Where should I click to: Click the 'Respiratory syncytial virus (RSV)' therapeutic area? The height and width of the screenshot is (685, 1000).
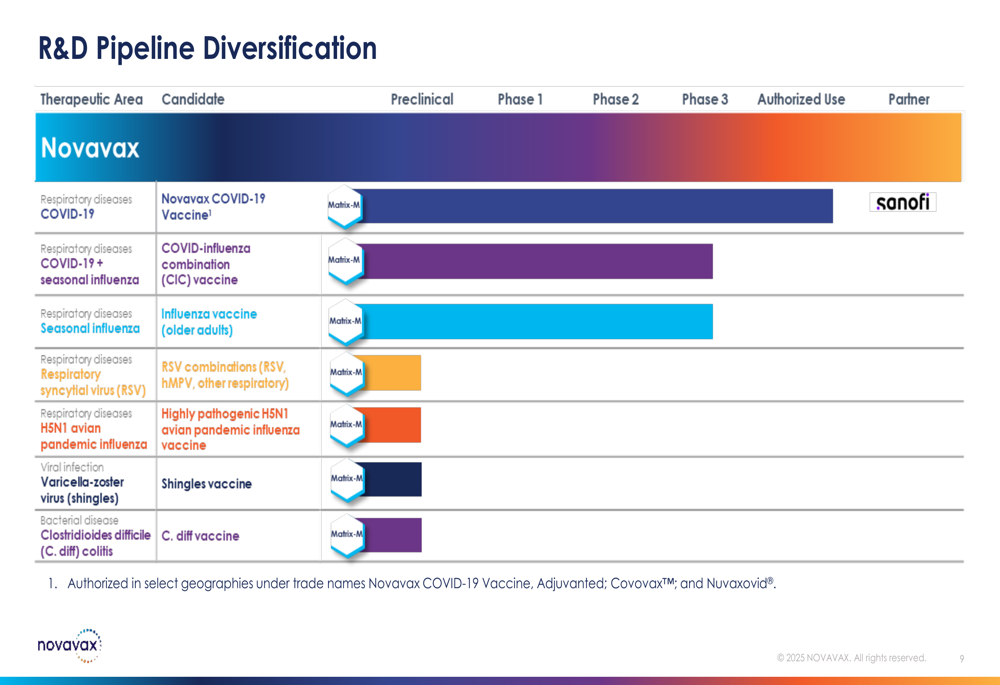point(93,382)
